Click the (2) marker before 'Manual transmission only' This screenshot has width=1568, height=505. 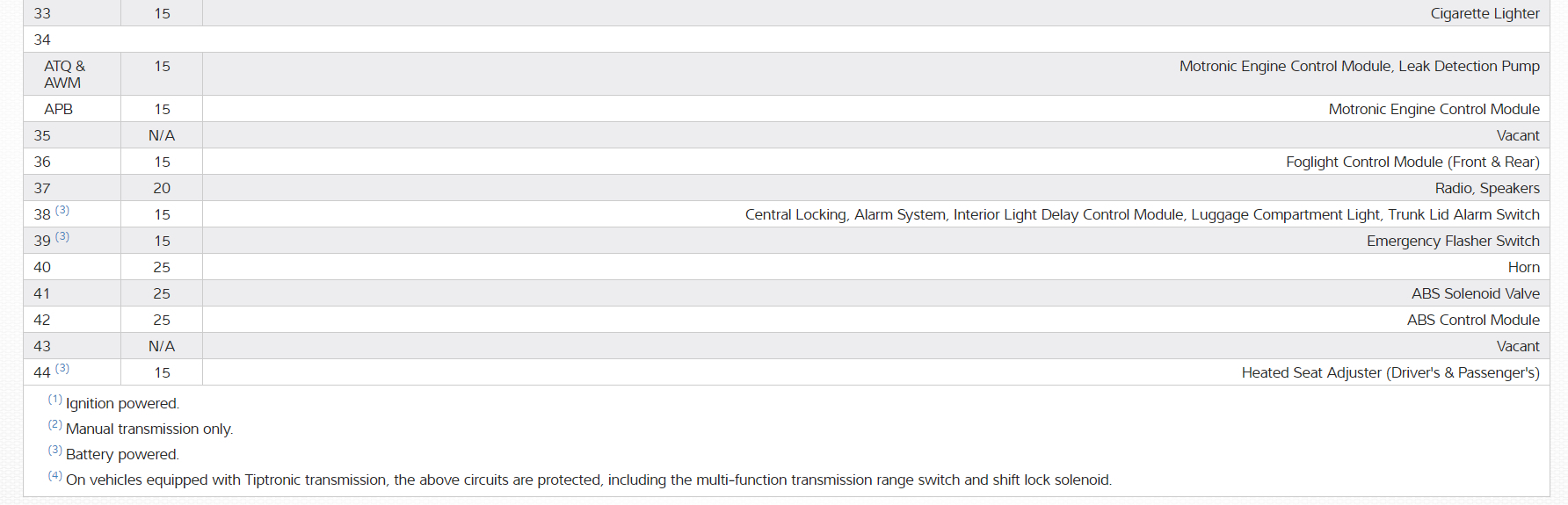click(54, 425)
